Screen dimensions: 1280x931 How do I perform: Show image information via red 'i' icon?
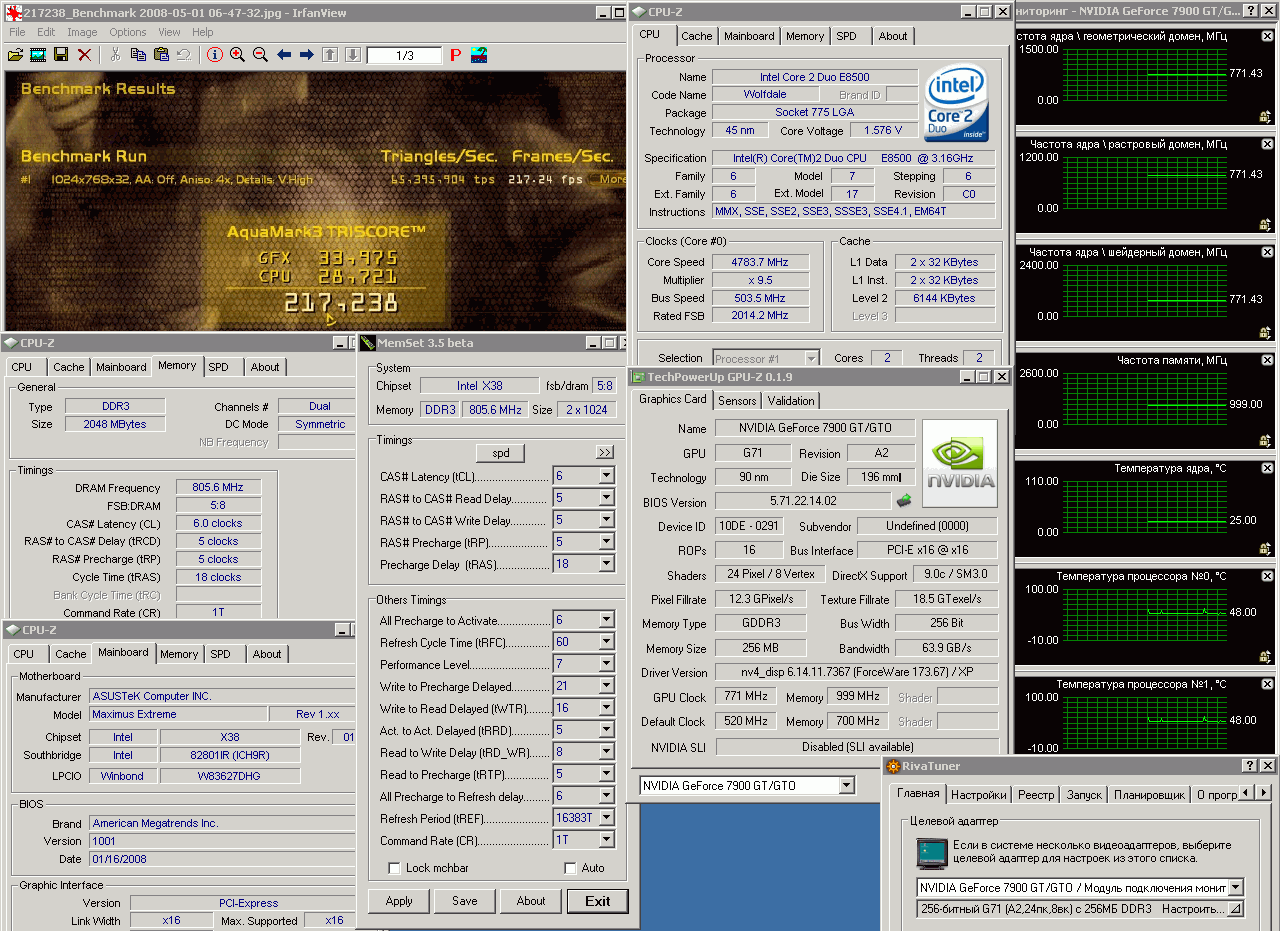(214, 55)
